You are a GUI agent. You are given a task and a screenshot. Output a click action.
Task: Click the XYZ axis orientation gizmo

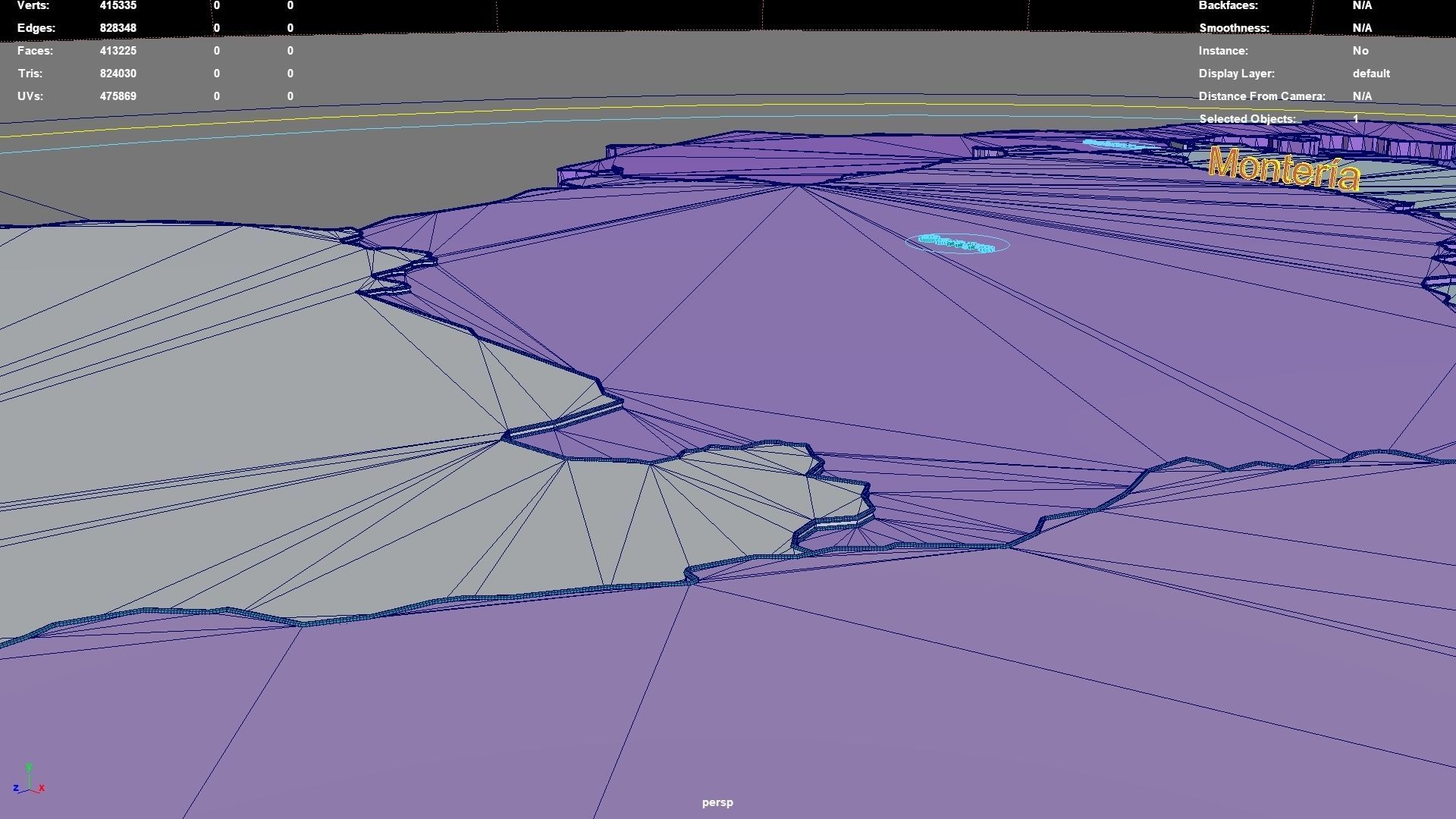click(28, 780)
